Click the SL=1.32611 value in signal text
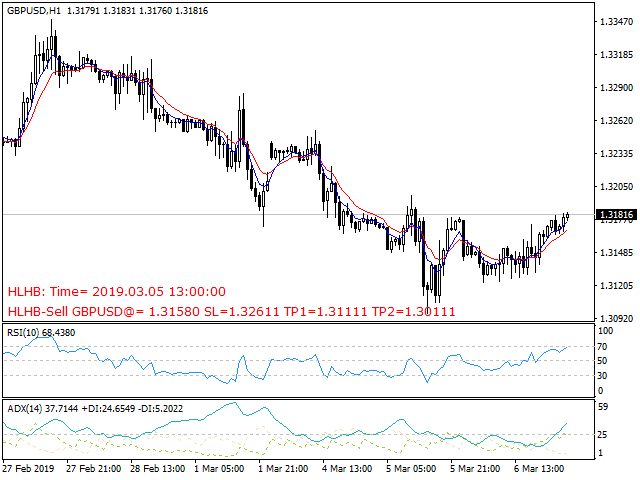Screen dimensions: 640x480 pyautogui.click(x=242, y=312)
